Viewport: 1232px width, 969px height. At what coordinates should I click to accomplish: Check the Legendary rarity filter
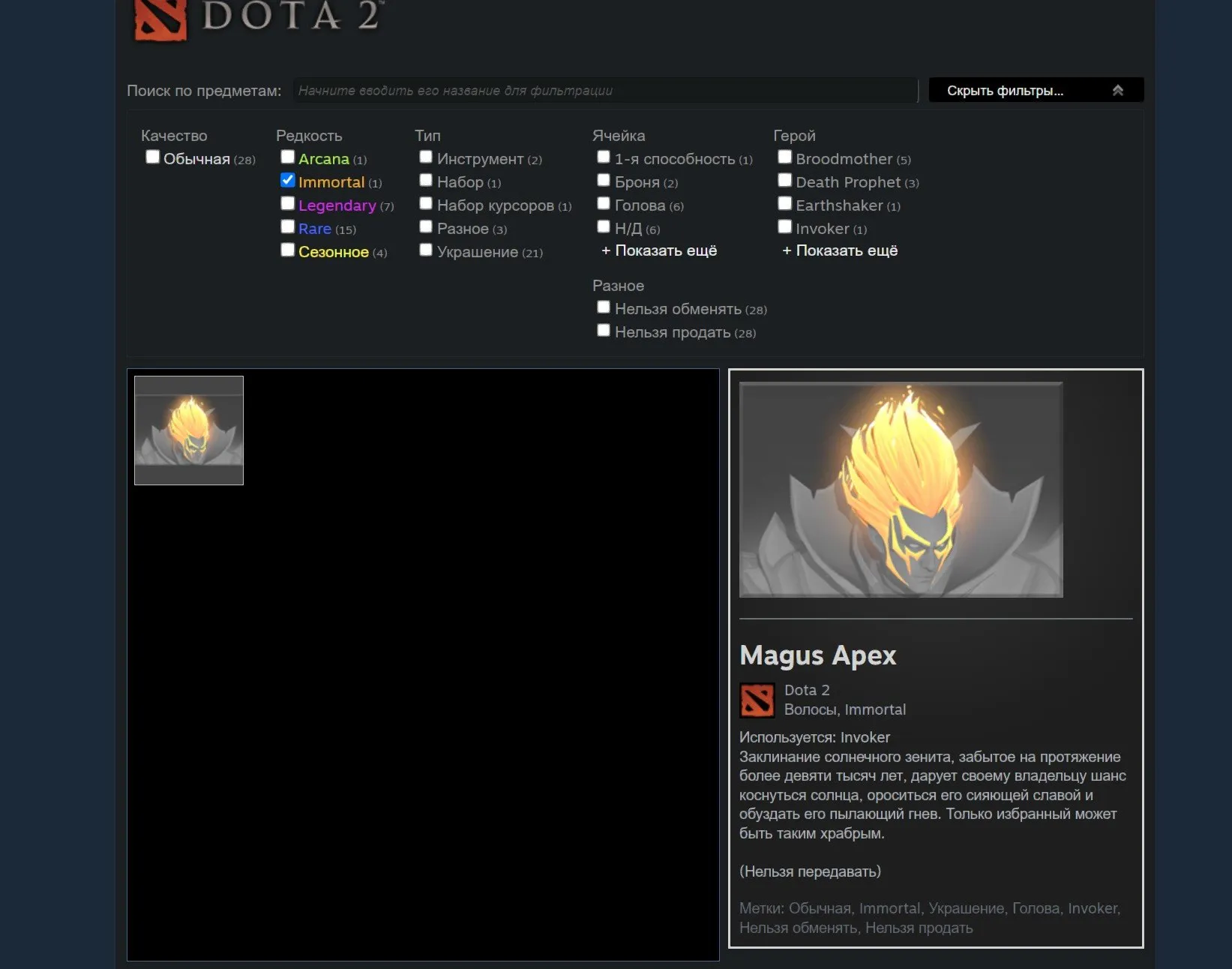[x=287, y=203]
